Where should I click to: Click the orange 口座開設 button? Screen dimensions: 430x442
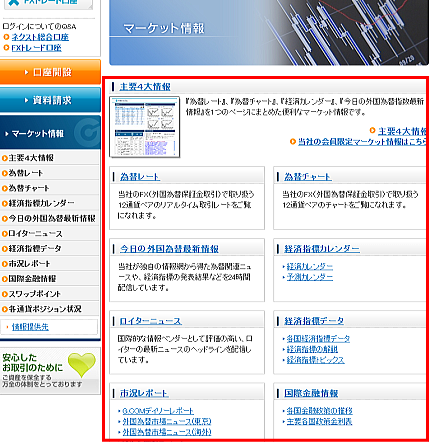50,72
